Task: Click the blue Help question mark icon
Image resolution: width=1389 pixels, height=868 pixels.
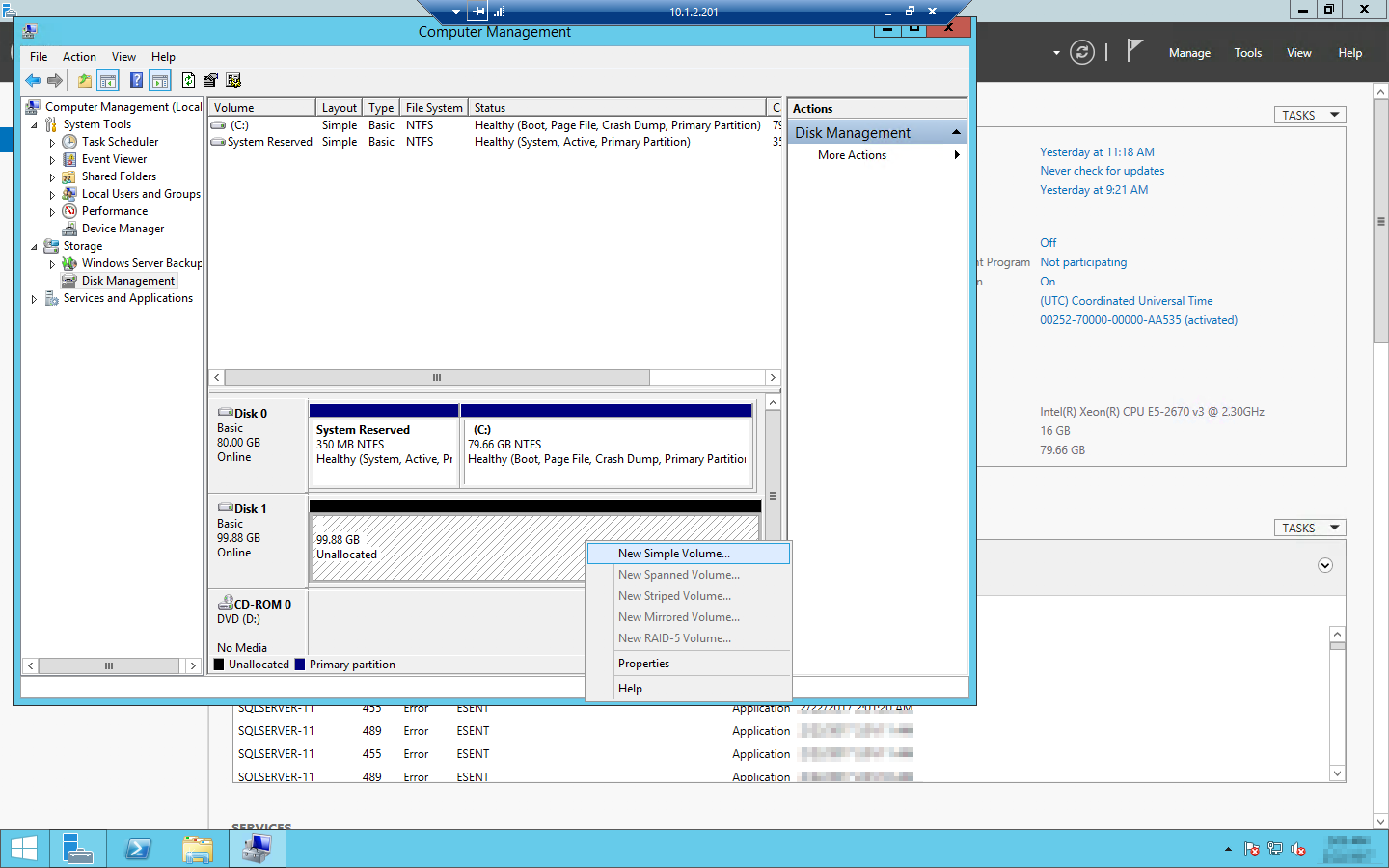Action: click(x=136, y=81)
